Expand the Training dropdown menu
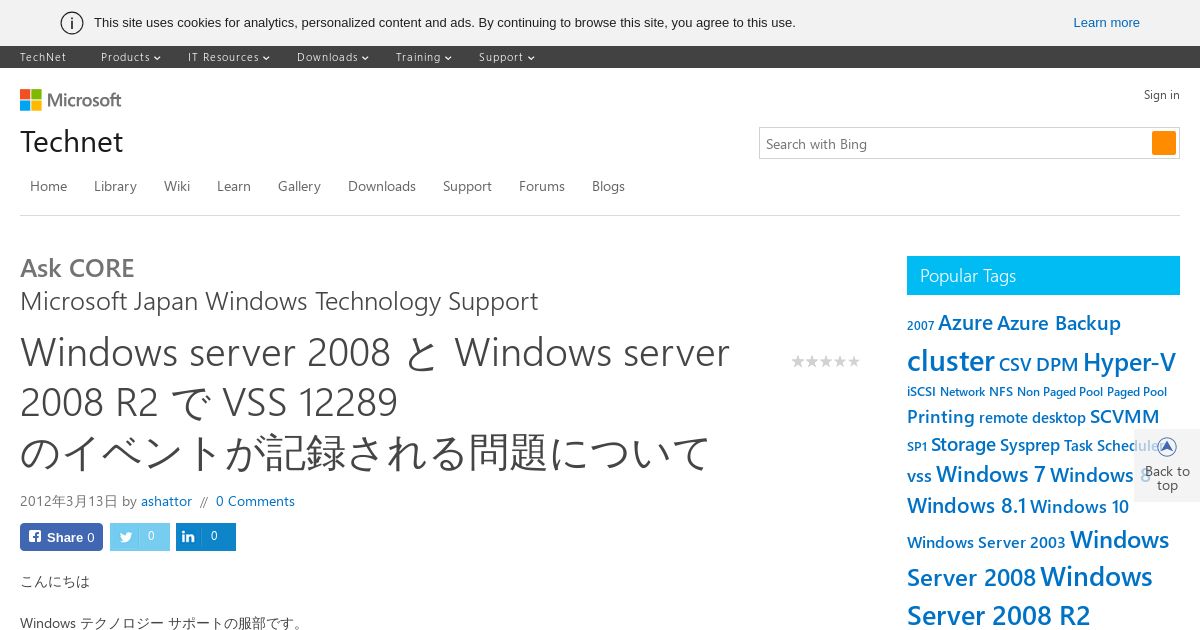The width and height of the screenshot is (1200, 630). click(423, 57)
